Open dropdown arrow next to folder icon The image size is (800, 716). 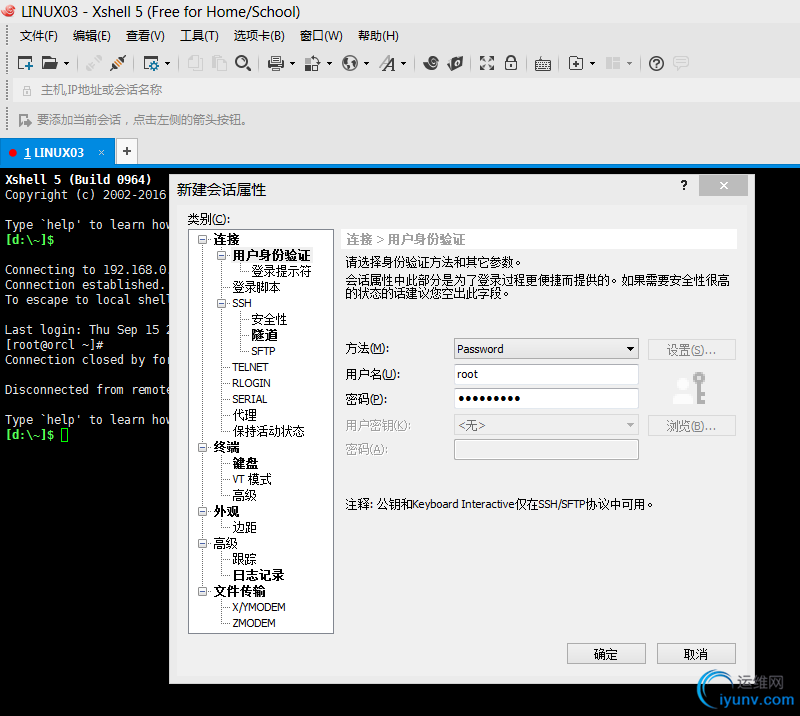[66, 64]
